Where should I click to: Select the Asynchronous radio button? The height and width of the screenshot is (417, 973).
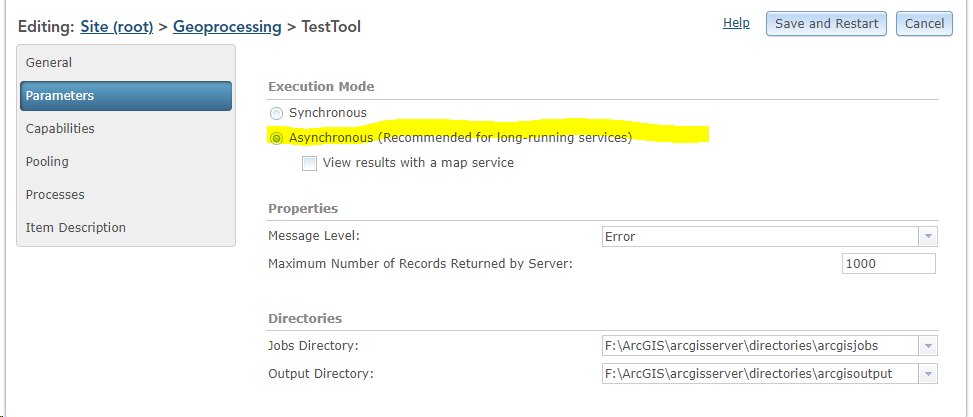277,138
